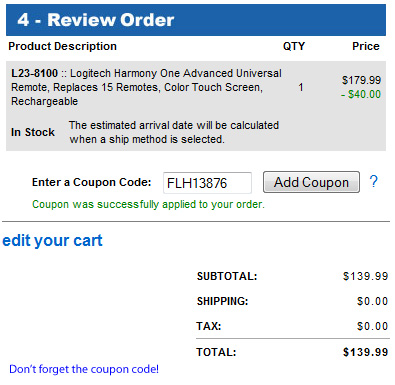Click the QTY column header
Screen dimensions: 395x385
click(294, 46)
